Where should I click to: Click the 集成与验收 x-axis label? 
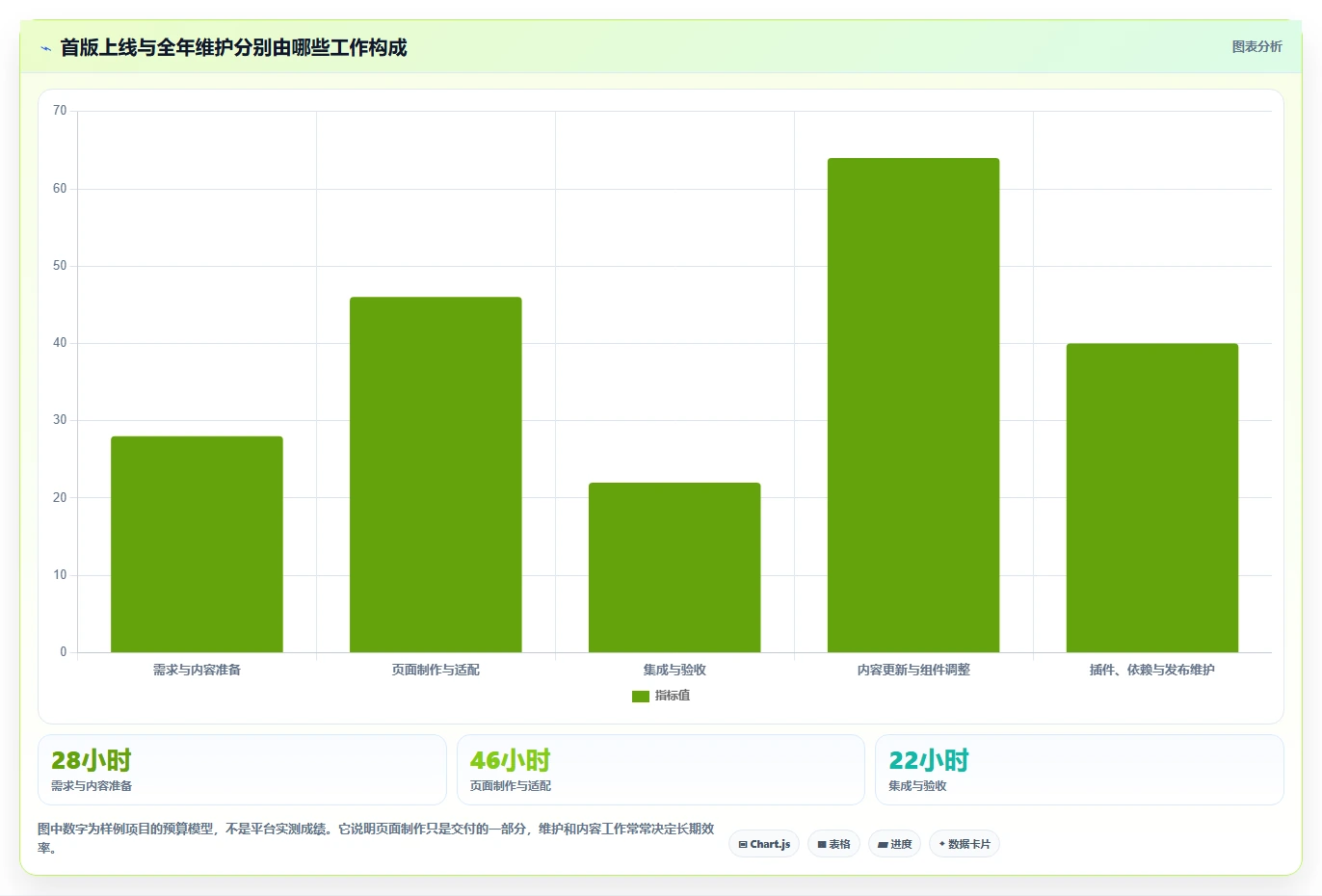674,670
